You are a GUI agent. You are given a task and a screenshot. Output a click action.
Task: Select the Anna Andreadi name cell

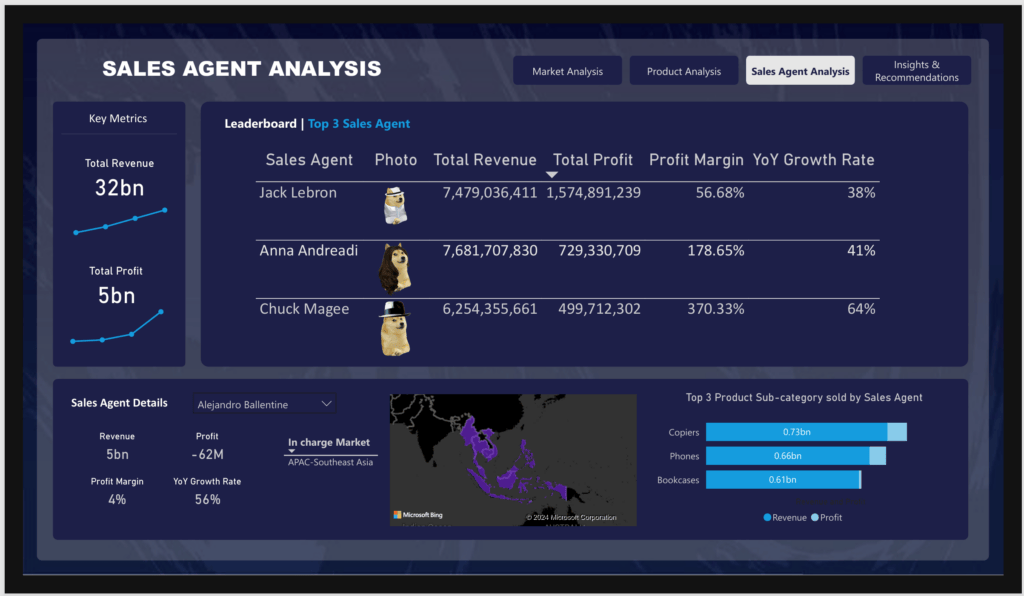click(308, 251)
